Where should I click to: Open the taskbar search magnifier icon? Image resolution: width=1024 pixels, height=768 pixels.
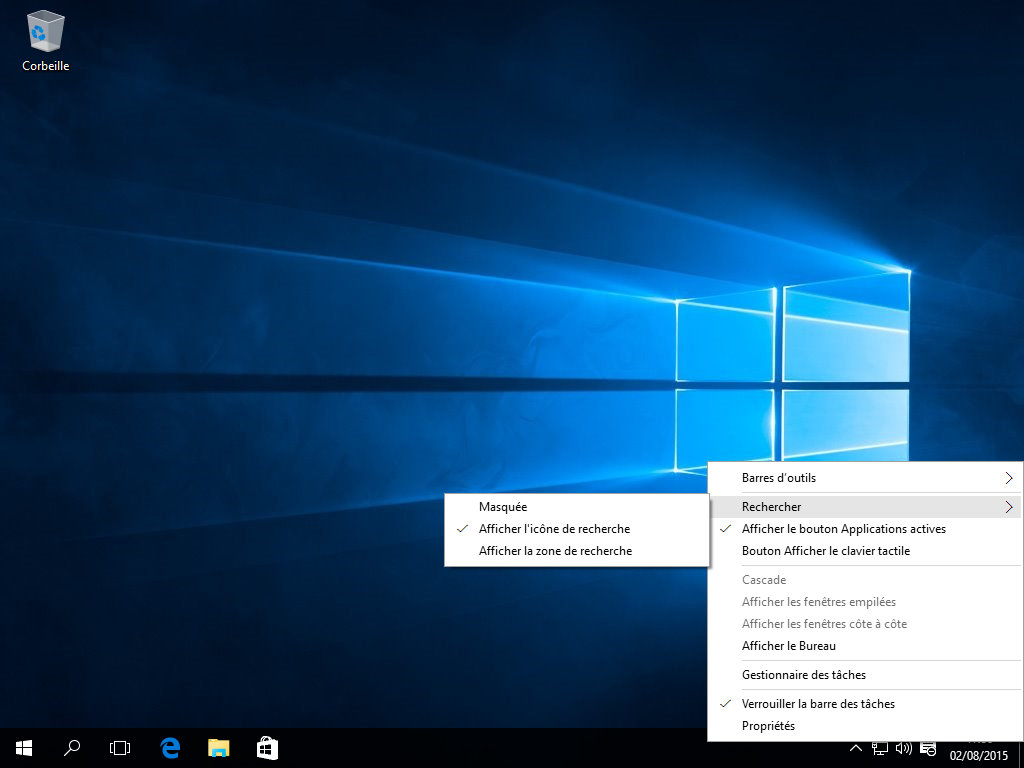pos(72,747)
